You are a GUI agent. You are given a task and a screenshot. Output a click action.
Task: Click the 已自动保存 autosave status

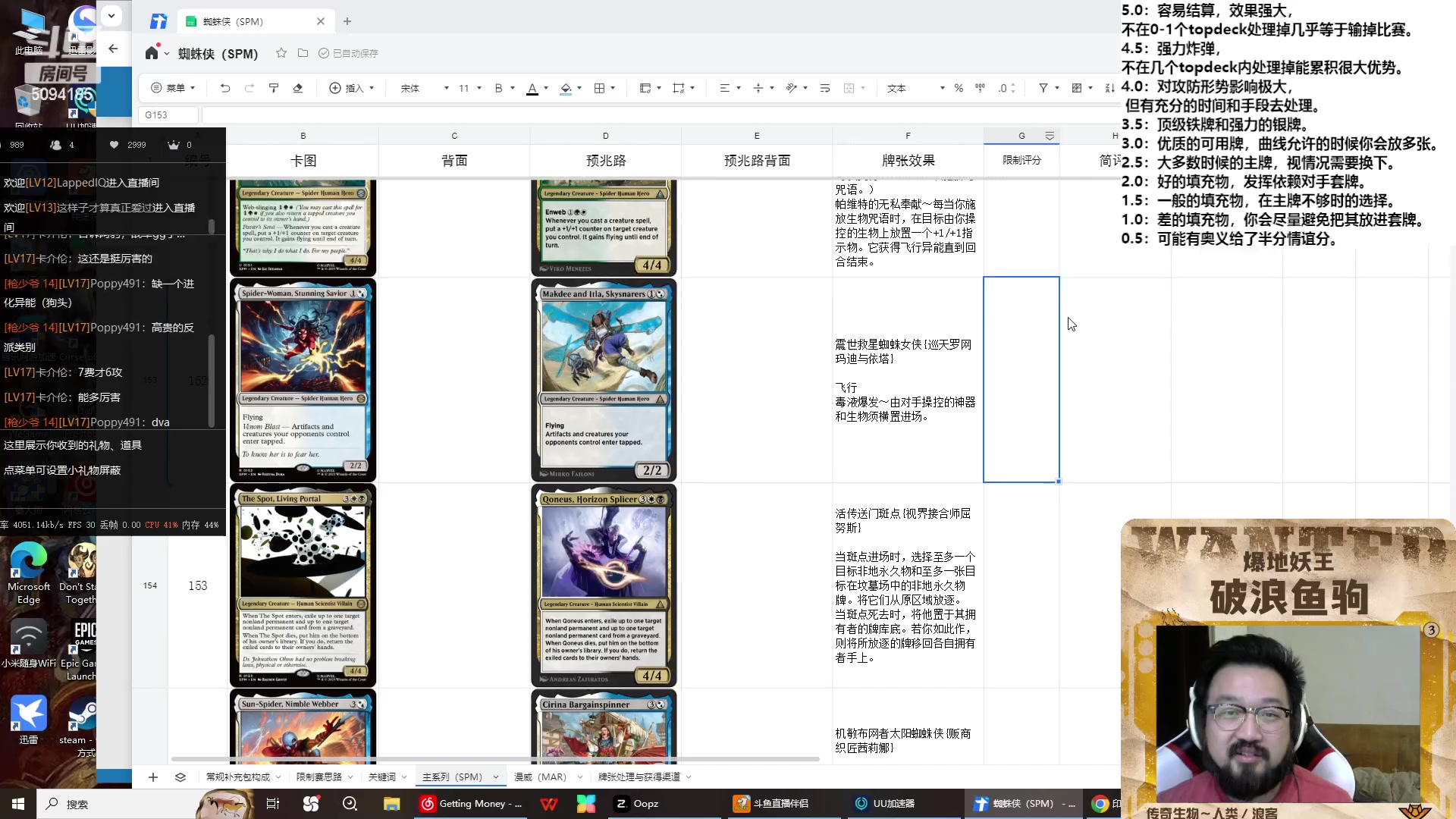click(348, 53)
